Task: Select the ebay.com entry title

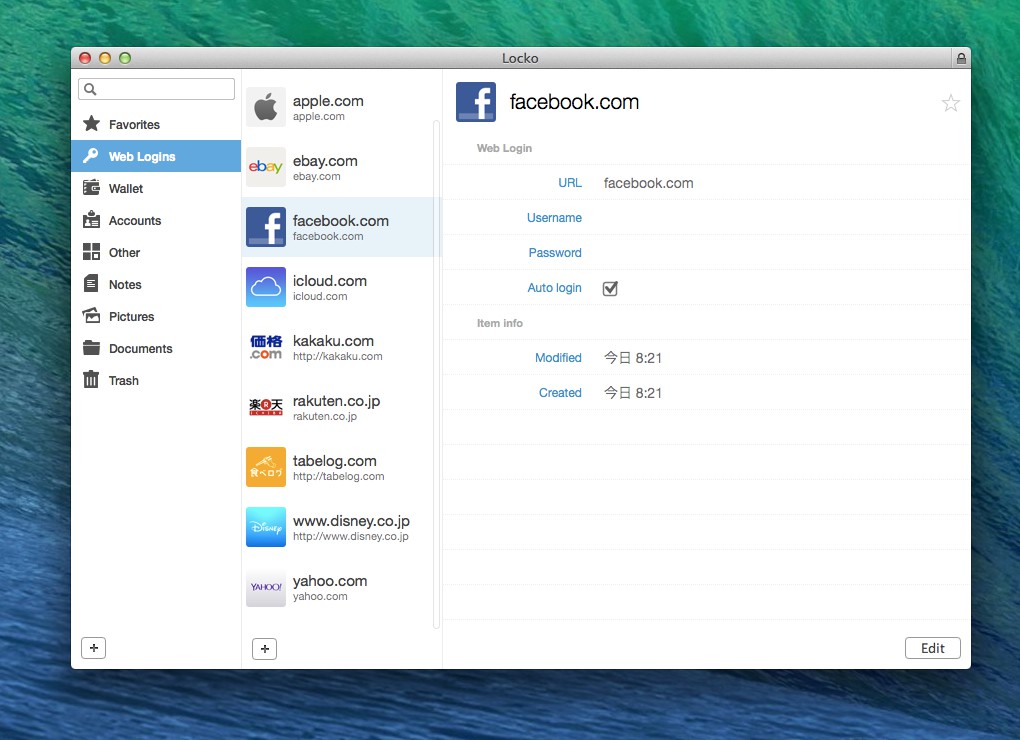Action: 325,161
